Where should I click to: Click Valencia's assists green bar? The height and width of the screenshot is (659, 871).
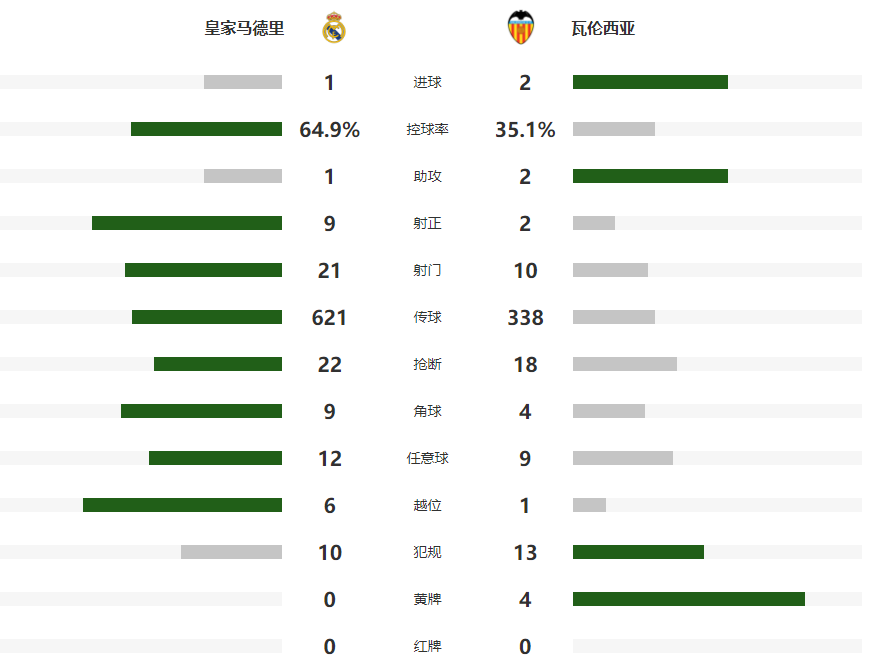click(650, 176)
